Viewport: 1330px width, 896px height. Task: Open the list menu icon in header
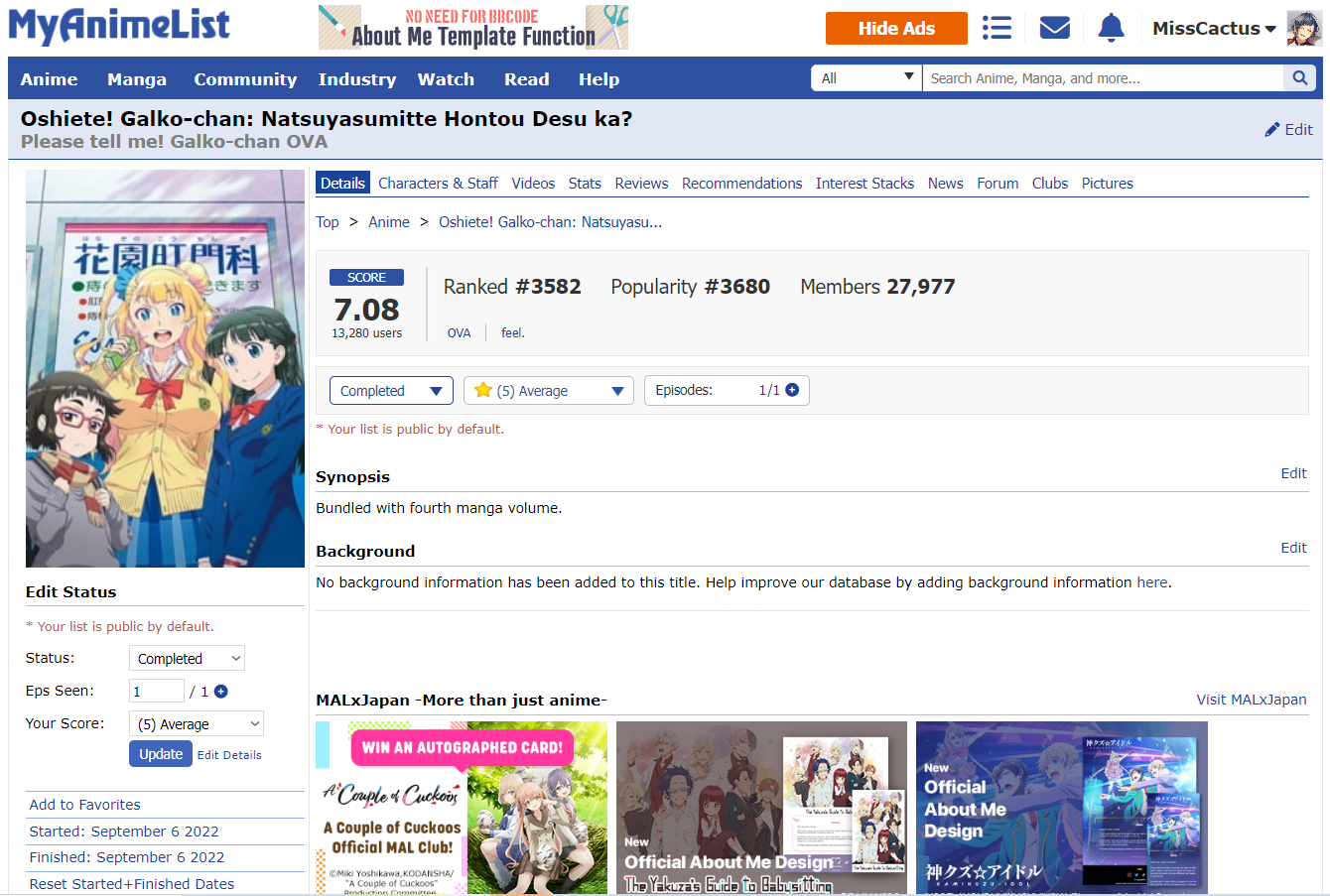(x=997, y=28)
